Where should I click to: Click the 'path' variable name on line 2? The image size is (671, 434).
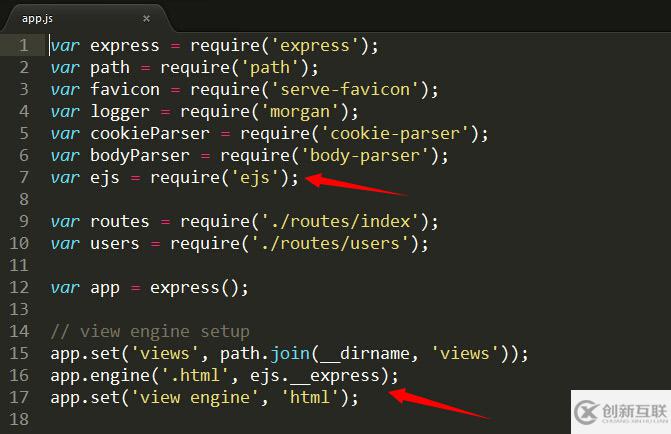(x=110, y=67)
